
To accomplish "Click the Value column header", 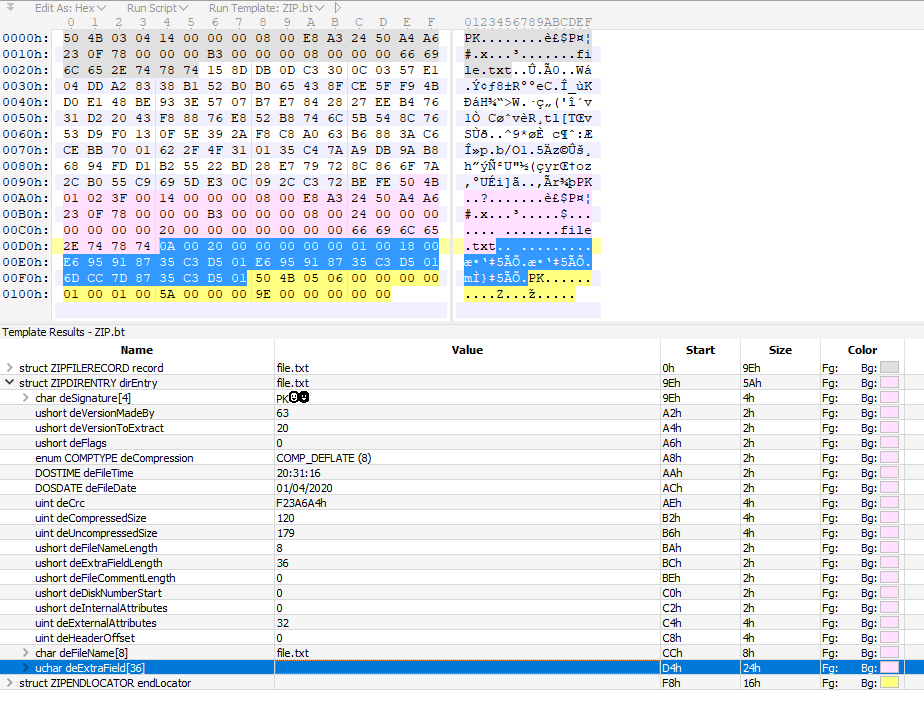I will point(467,349).
